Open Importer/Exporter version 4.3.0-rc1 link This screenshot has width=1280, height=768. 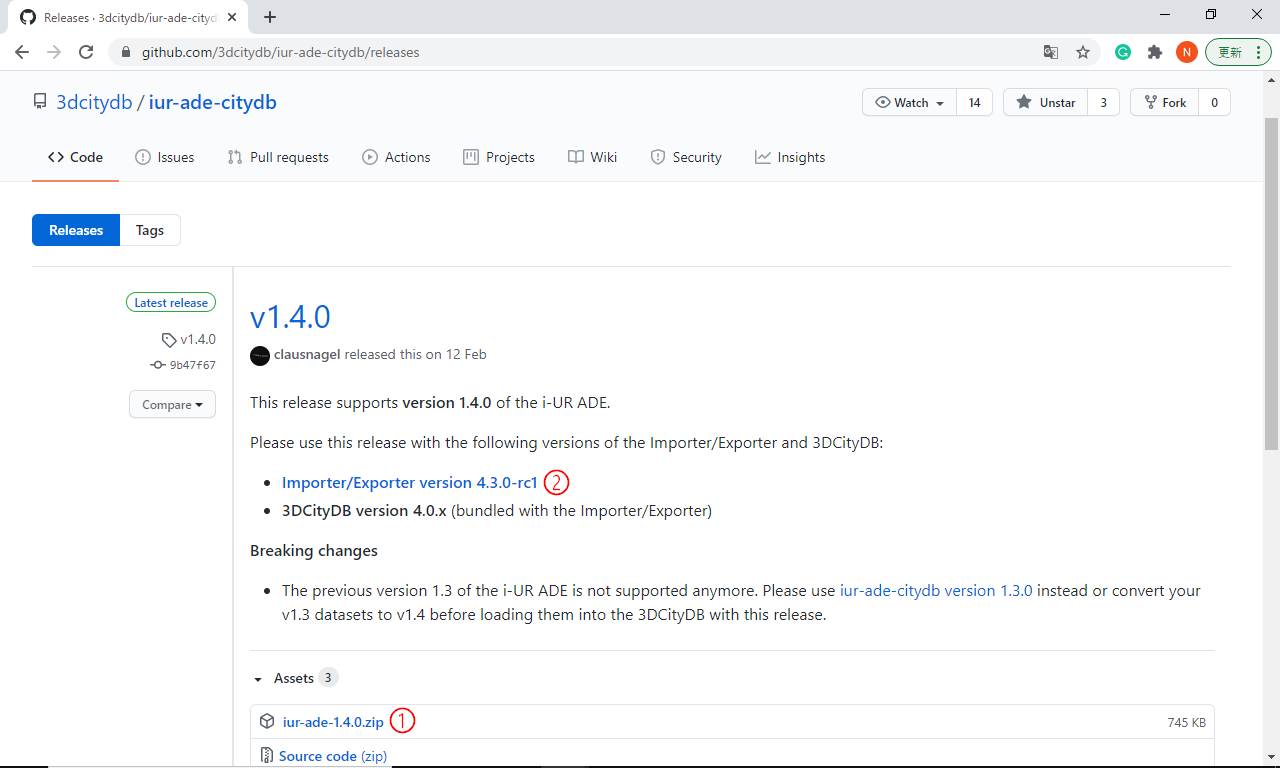click(410, 482)
